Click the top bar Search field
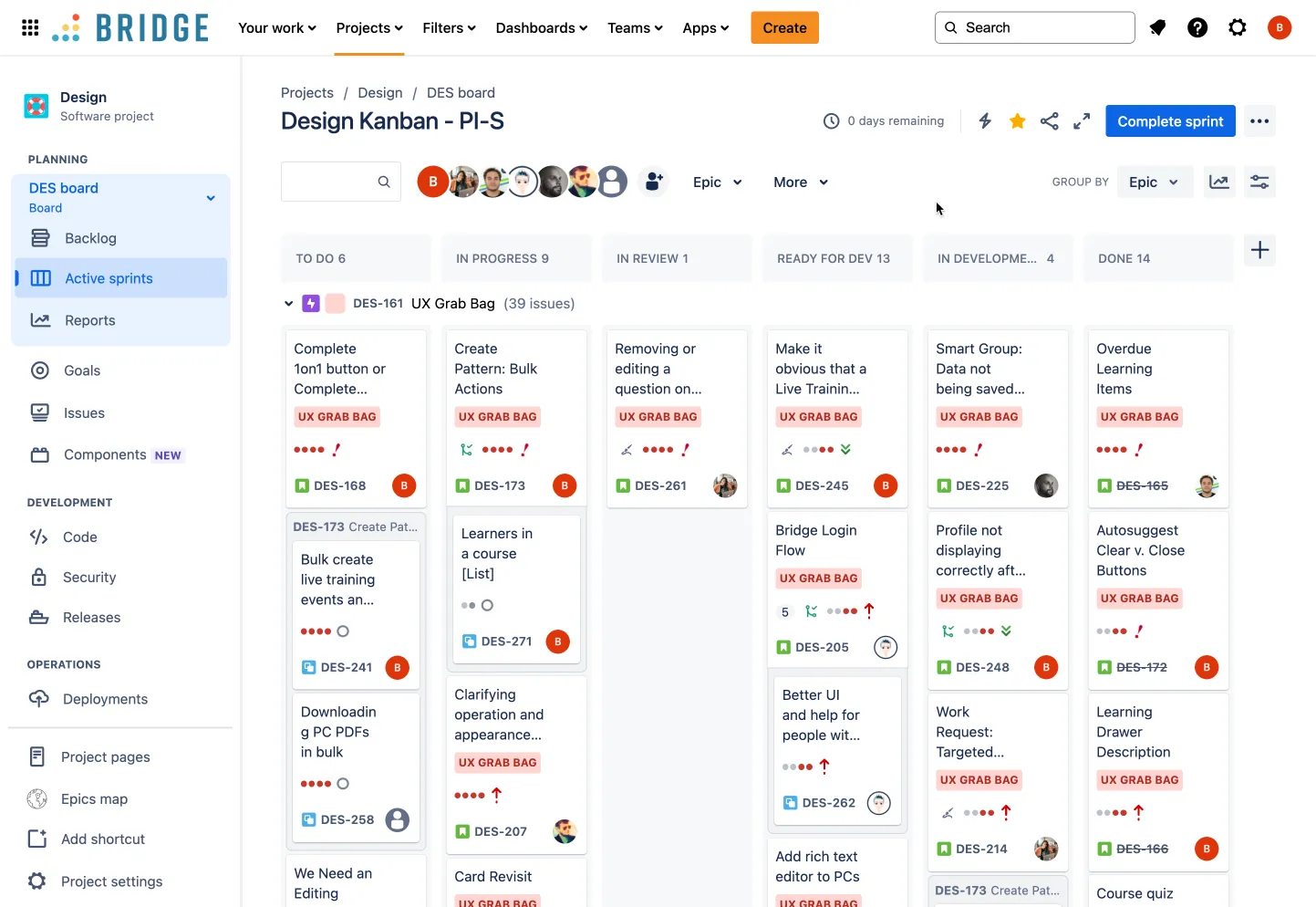The width and height of the screenshot is (1316, 907). (x=1035, y=27)
